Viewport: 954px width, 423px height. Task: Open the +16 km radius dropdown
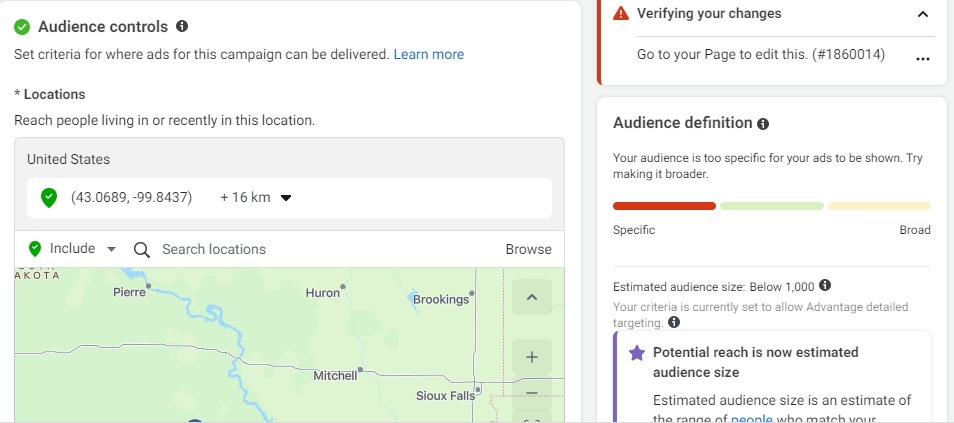pyautogui.click(x=256, y=197)
